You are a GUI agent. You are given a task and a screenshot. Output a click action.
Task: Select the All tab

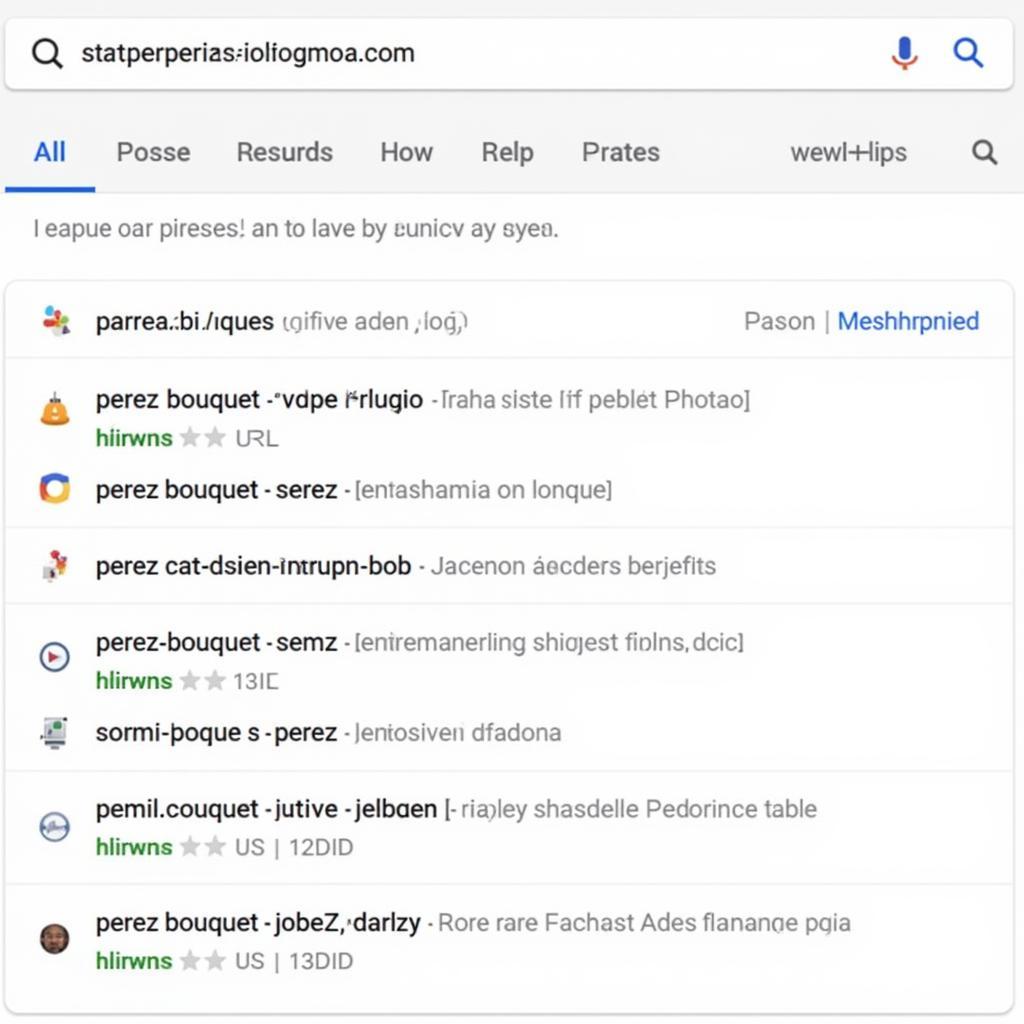click(x=50, y=152)
